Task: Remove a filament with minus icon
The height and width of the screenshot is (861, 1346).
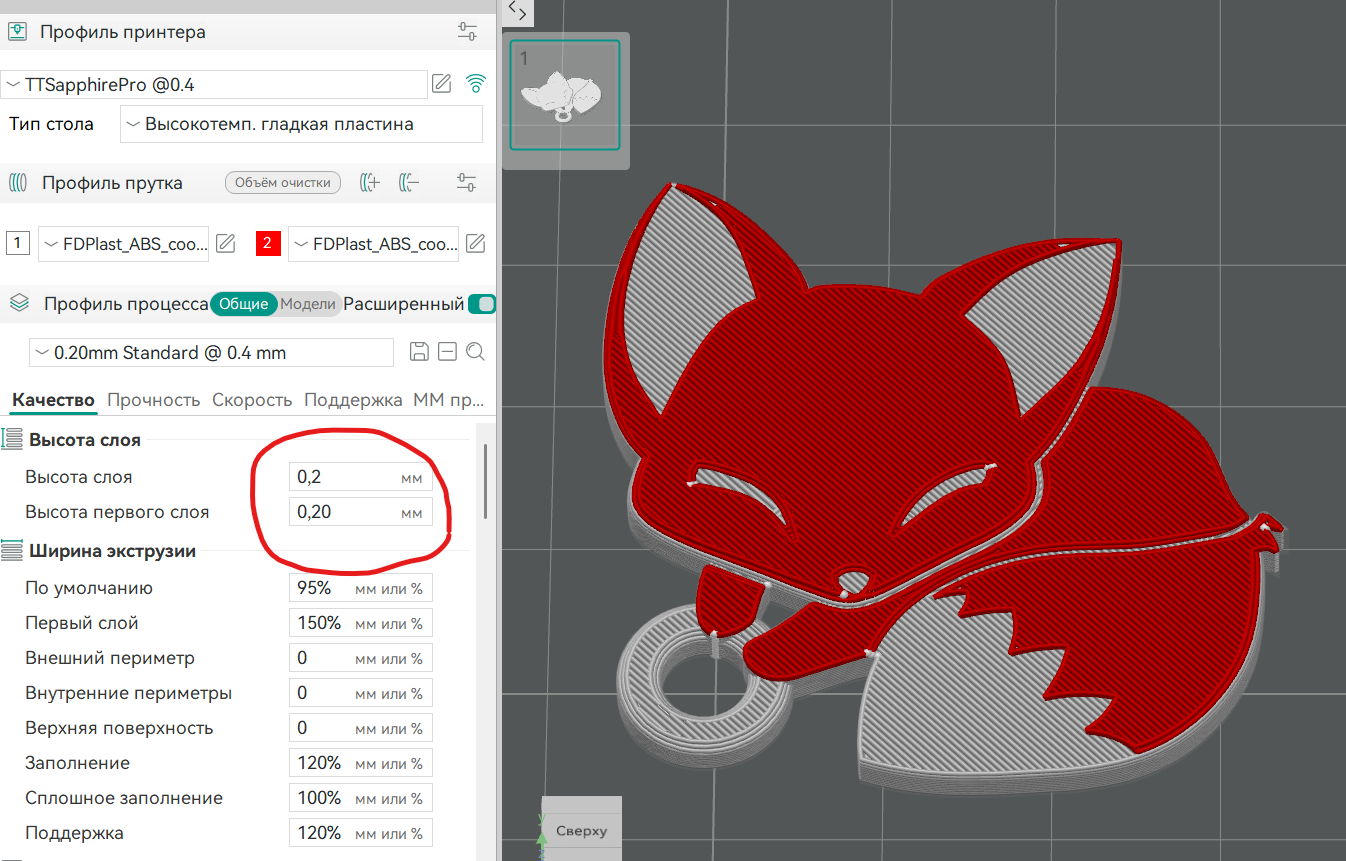Action: [x=408, y=182]
